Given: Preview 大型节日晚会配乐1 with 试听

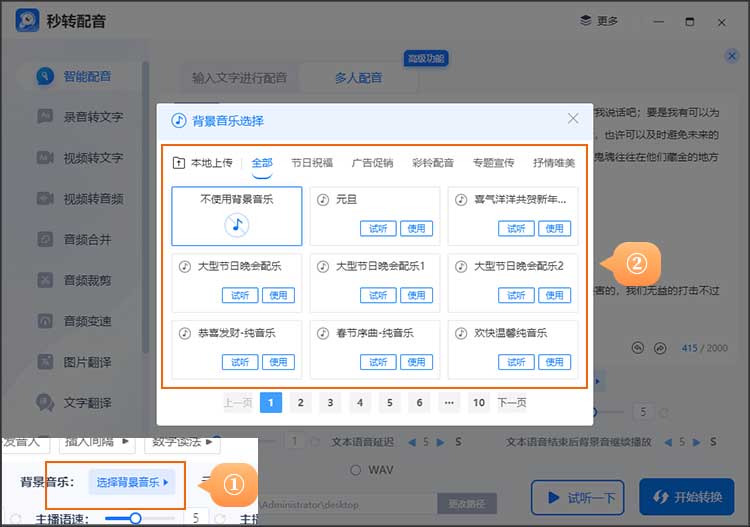Looking at the screenshot, I should click(x=378, y=296).
